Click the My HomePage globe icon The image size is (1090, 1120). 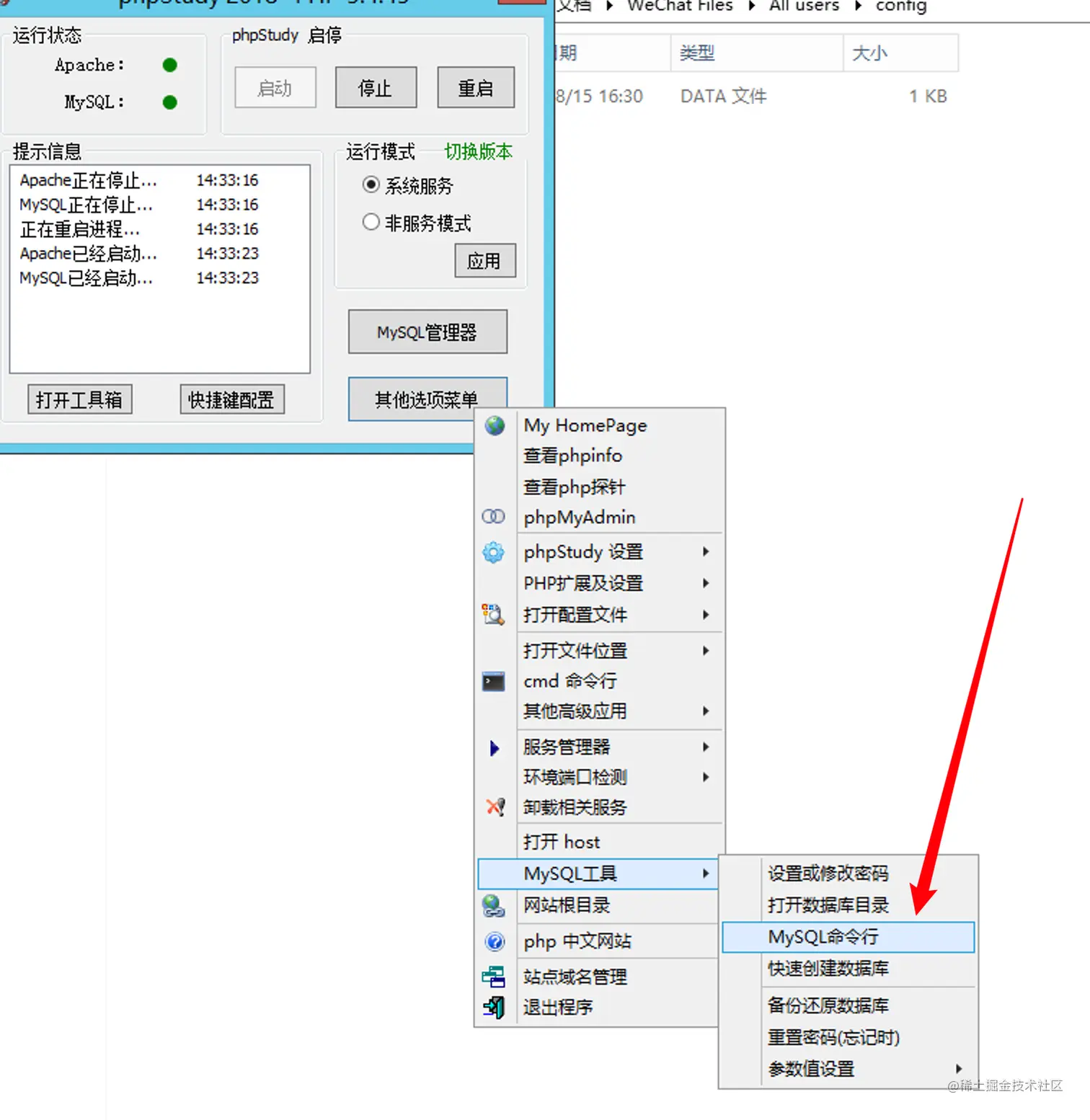pos(495,425)
